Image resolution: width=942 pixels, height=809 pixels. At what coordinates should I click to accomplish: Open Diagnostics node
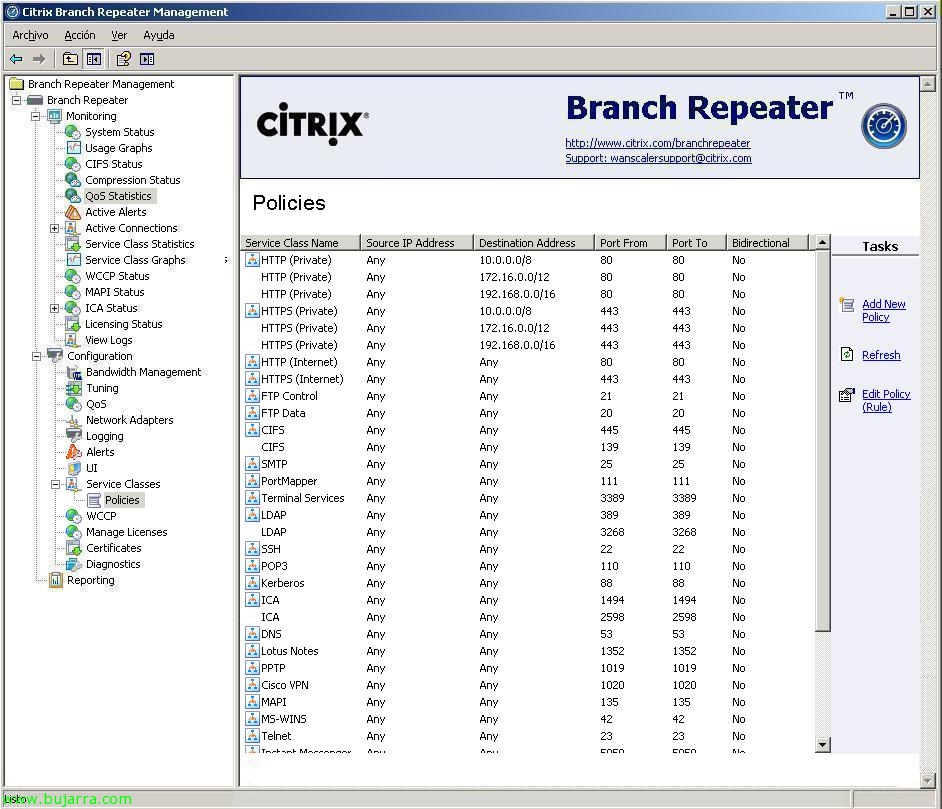pos(113,565)
